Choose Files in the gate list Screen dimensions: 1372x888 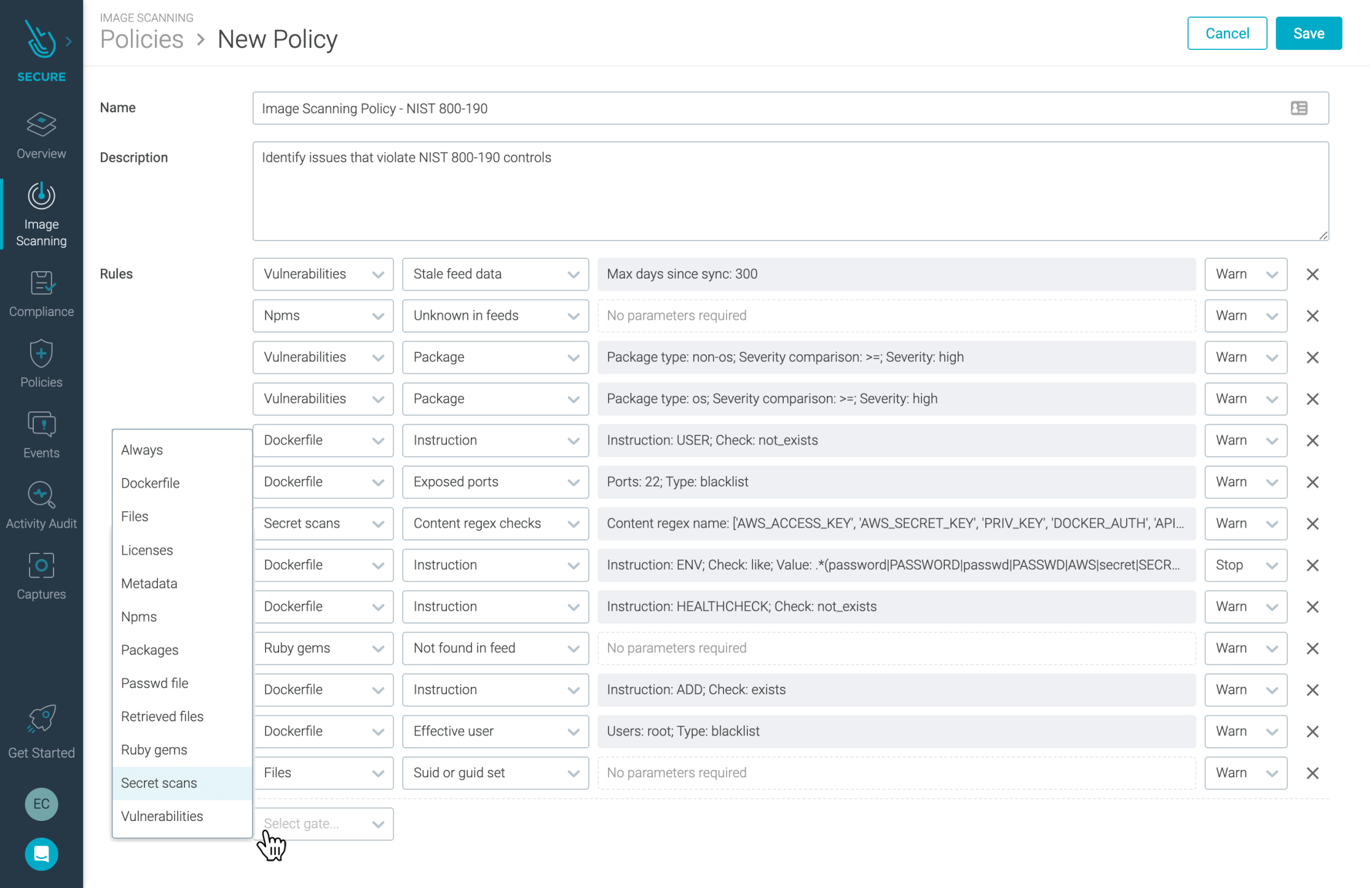point(182,517)
